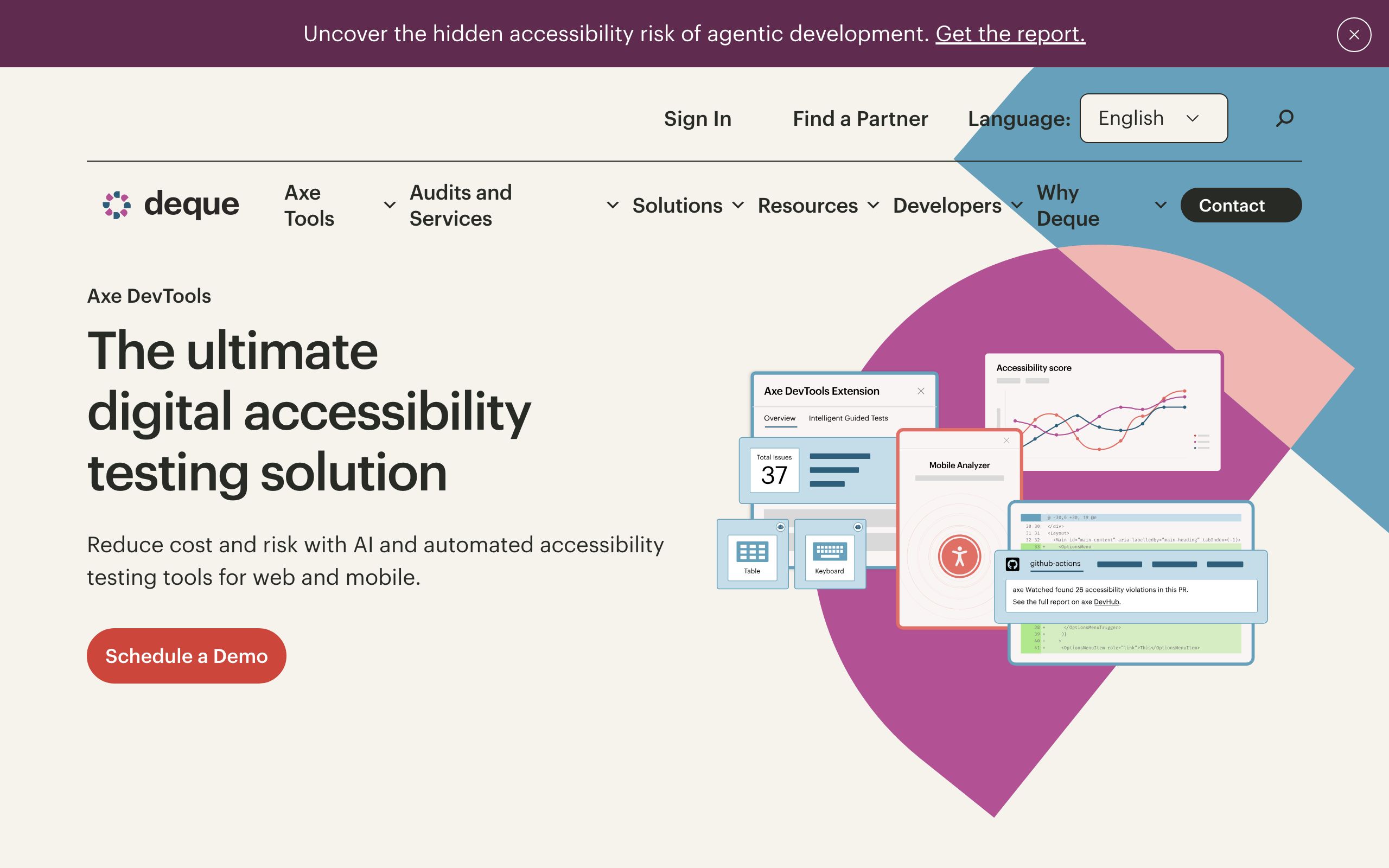Expand the Developers chevron
This screenshot has height=868, width=1389.
tap(1016, 205)
